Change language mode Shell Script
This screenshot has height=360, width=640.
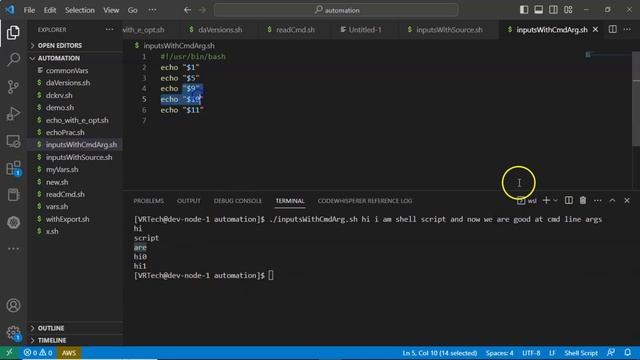click(x=581, y=353)
